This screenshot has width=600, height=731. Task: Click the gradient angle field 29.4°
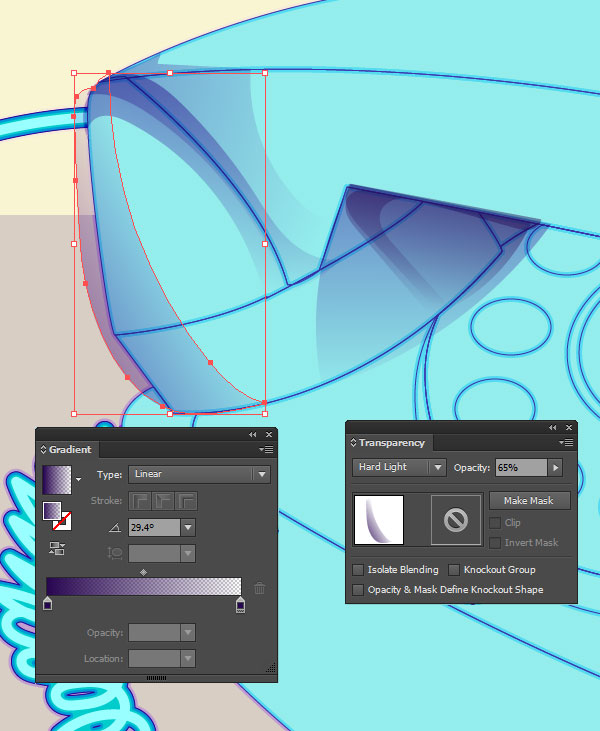point(154,528)
